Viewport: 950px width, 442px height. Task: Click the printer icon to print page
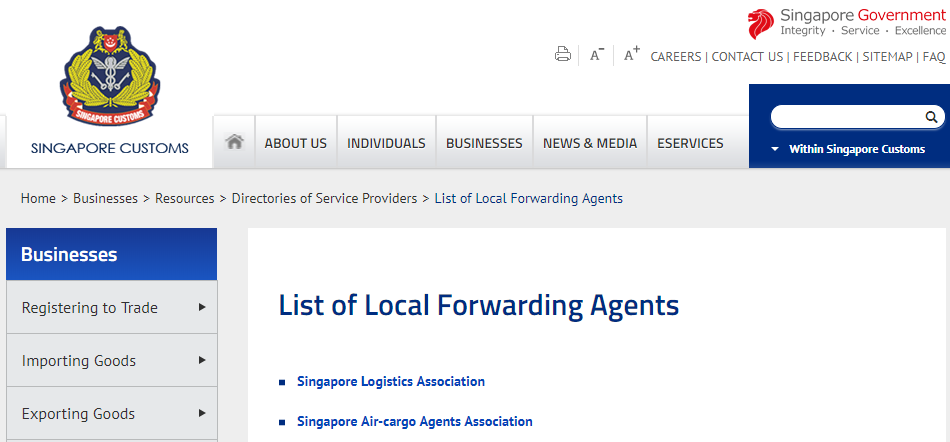[563, 54]
